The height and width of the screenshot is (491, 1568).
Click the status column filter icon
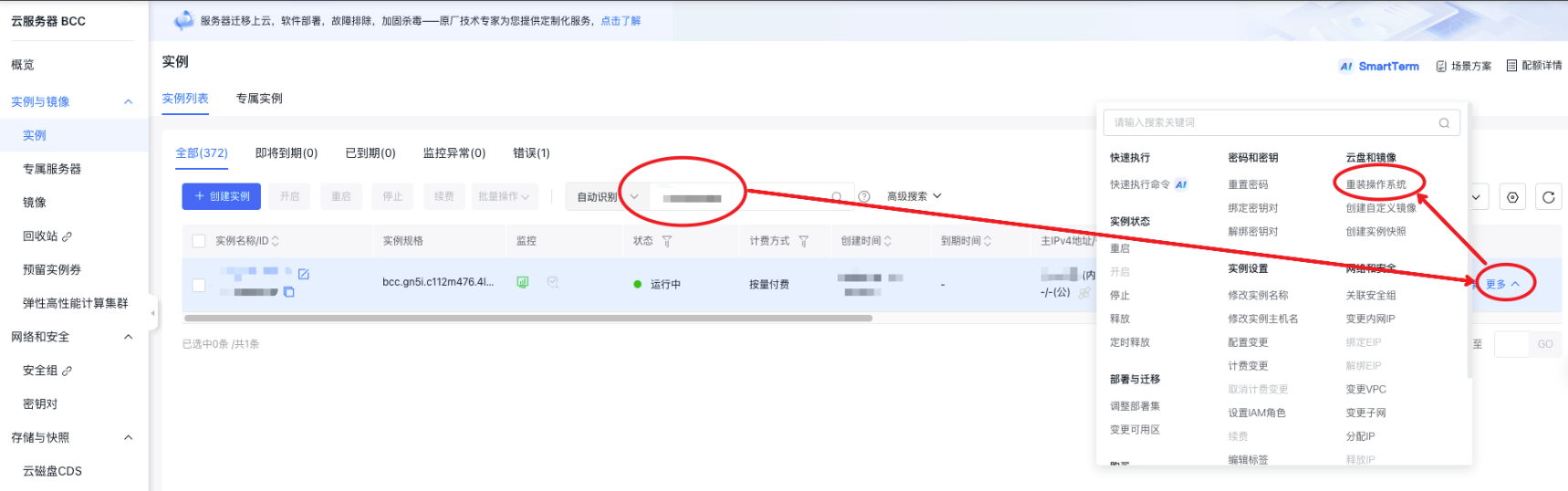[666, 242]
